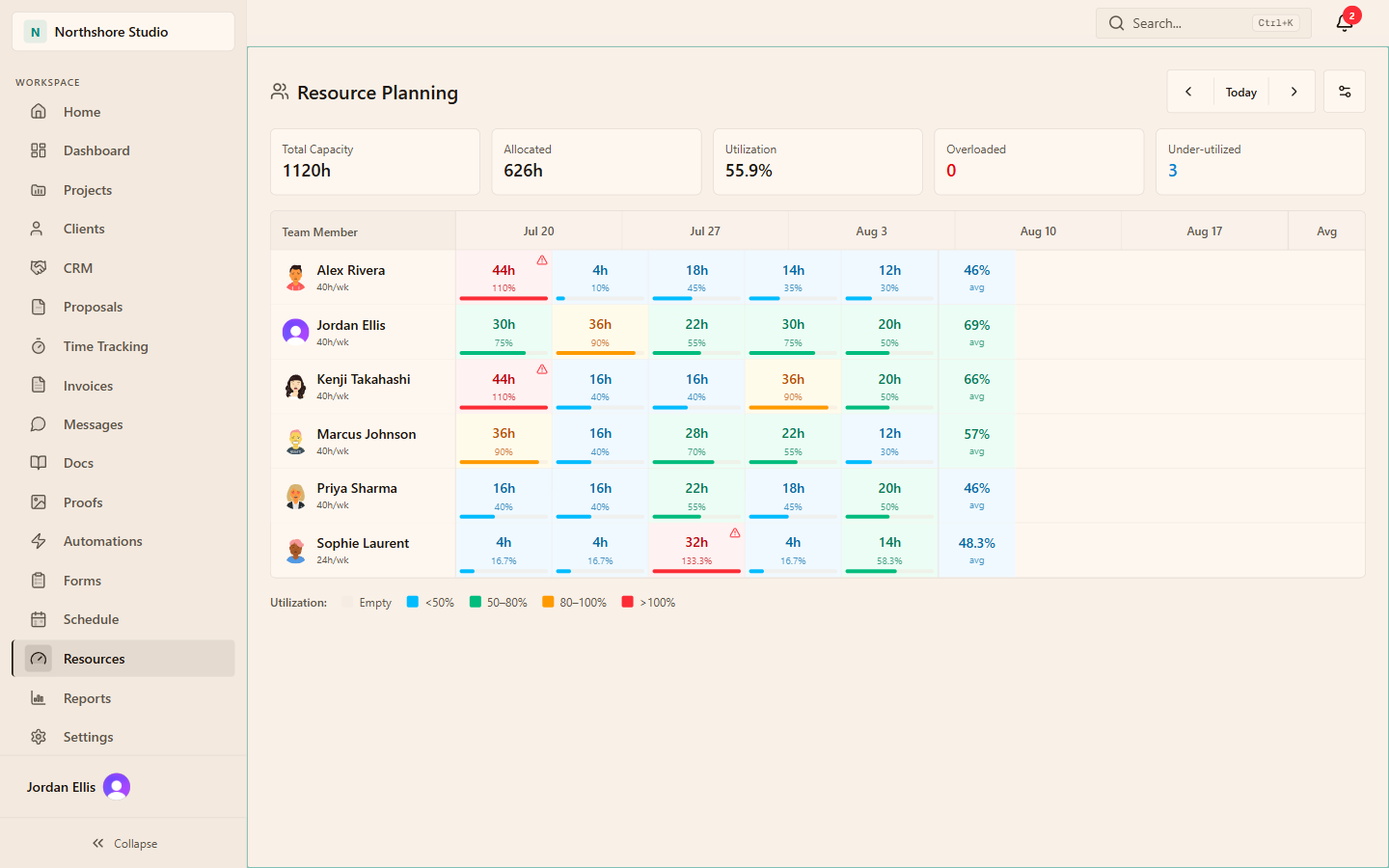Click the Proposals document icon
This screenshot has width=1389, height=868.
tap(39, 307)
